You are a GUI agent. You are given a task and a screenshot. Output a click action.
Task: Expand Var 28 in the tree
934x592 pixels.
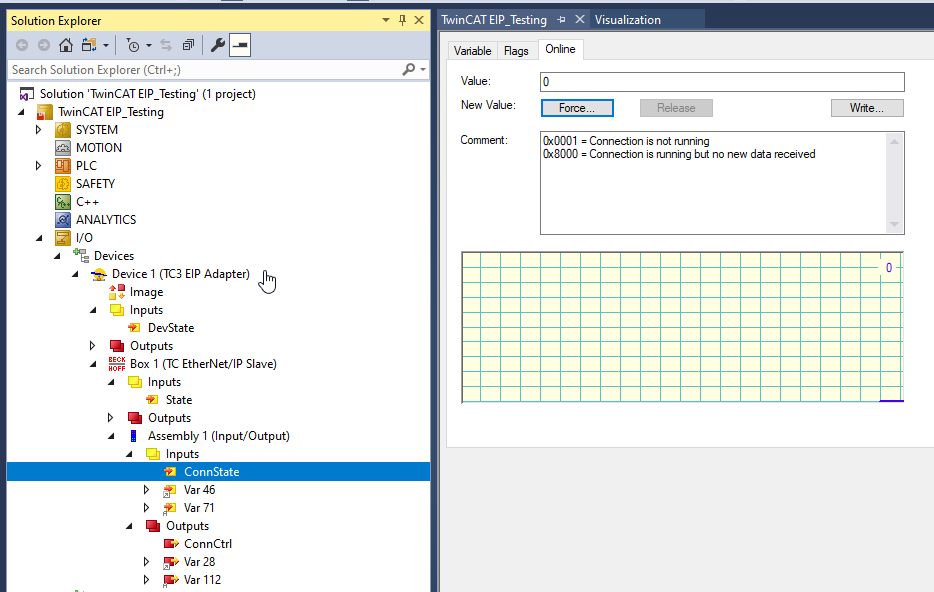click(147, 562)
